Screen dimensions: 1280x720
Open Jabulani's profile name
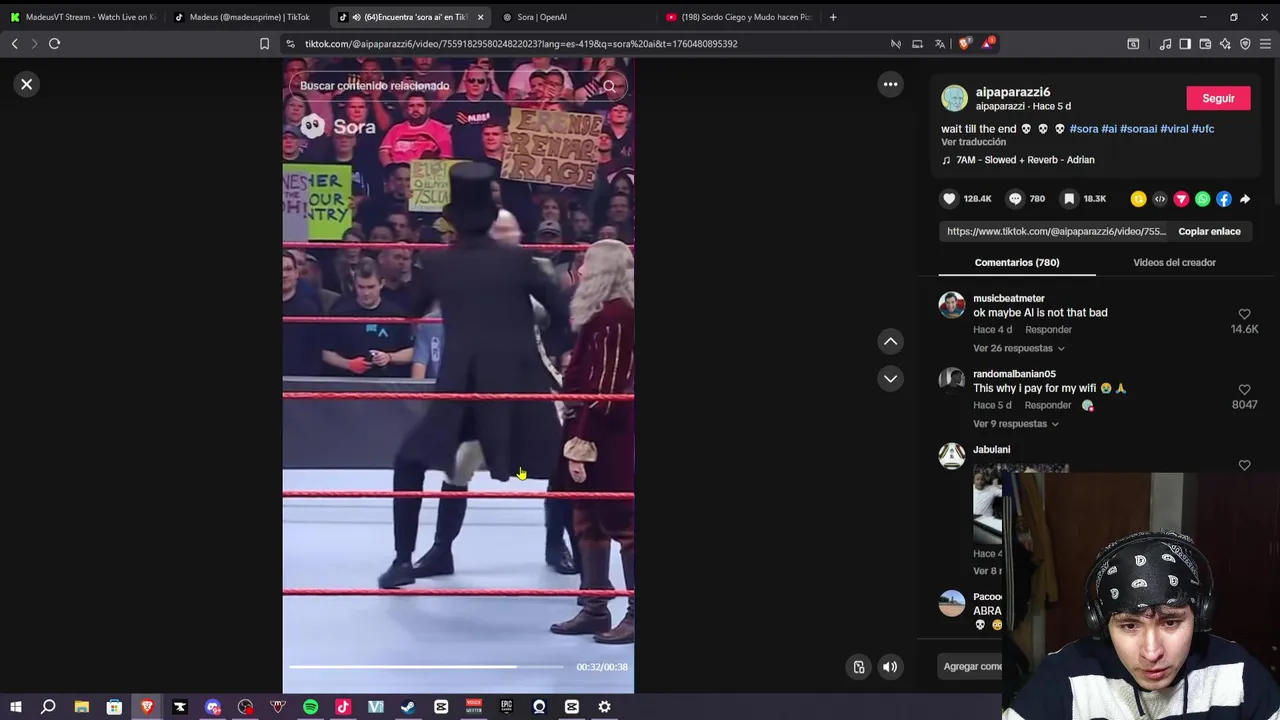[x=991, y=449]
